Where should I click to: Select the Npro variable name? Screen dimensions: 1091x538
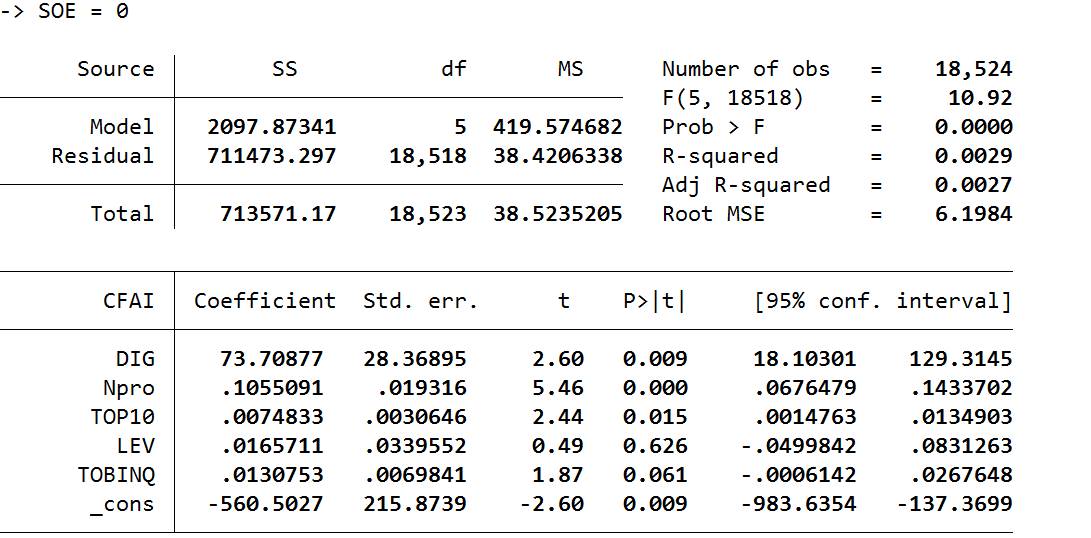(x=129, y=388)
